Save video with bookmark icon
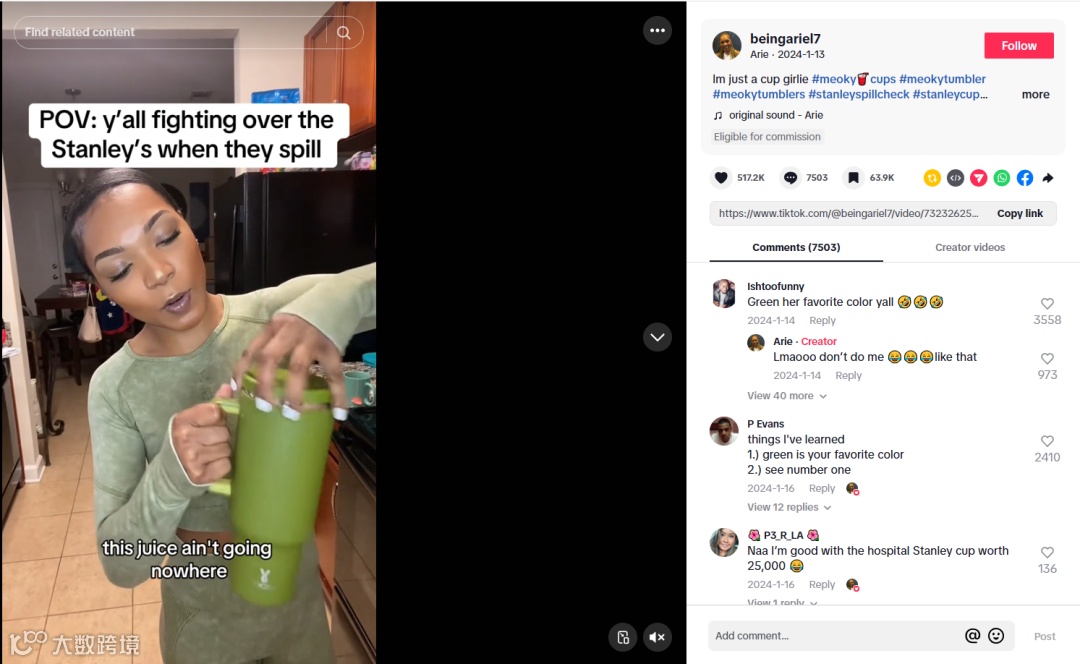Image resolution: width=1080 pixels, height=664 pixels. coord(853,178)
